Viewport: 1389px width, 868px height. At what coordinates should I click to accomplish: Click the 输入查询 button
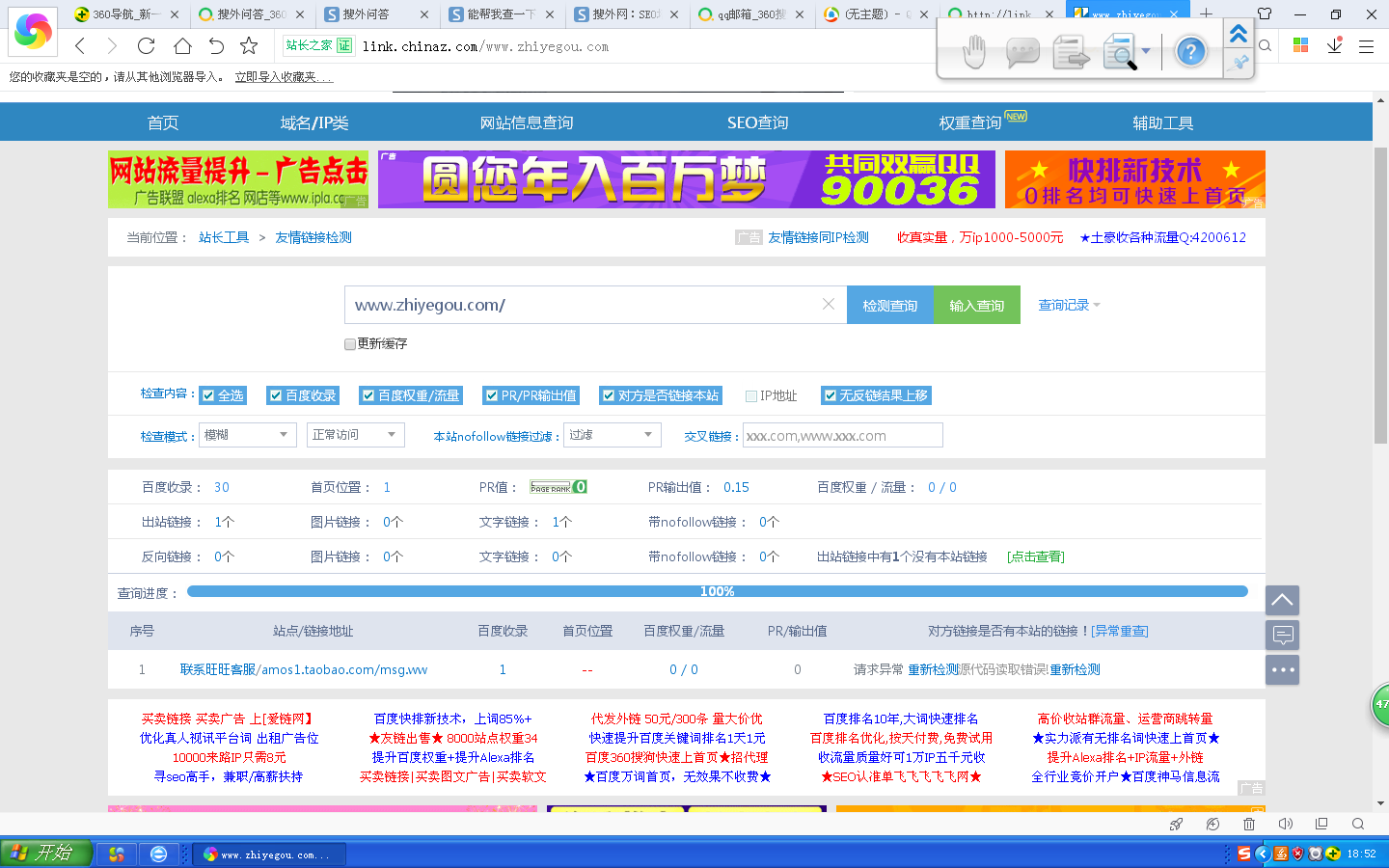tap(977, 305)
